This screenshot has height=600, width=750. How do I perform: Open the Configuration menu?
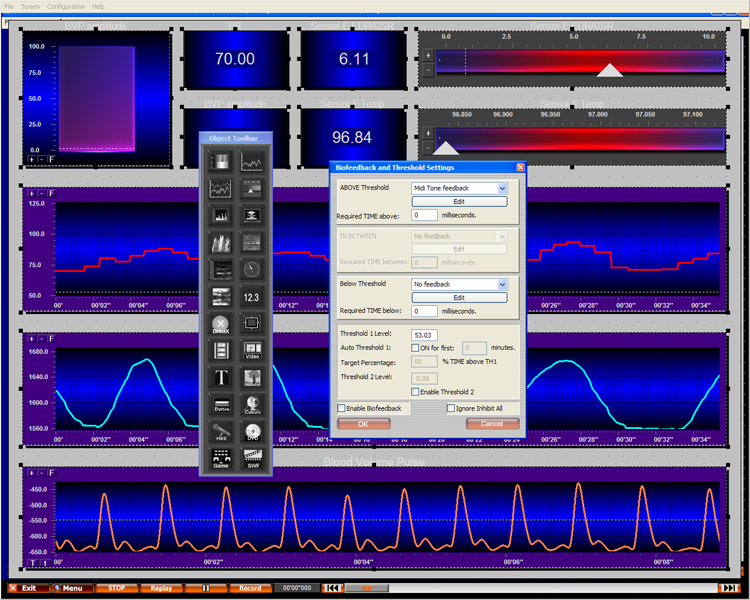point(66,6)
